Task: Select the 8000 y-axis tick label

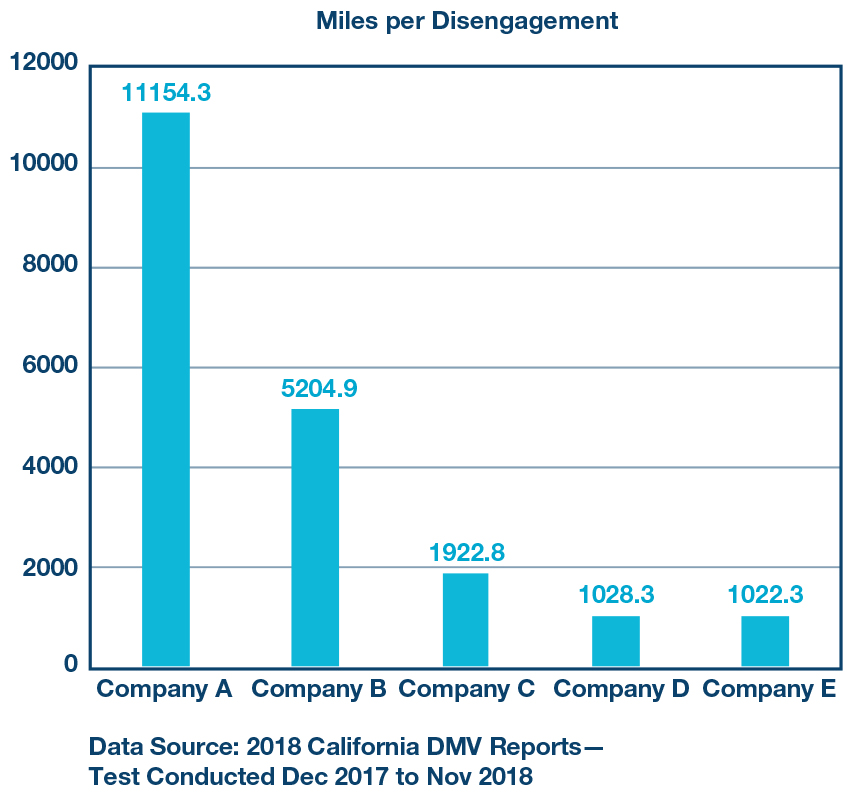Action: click(x=50, y=266)
